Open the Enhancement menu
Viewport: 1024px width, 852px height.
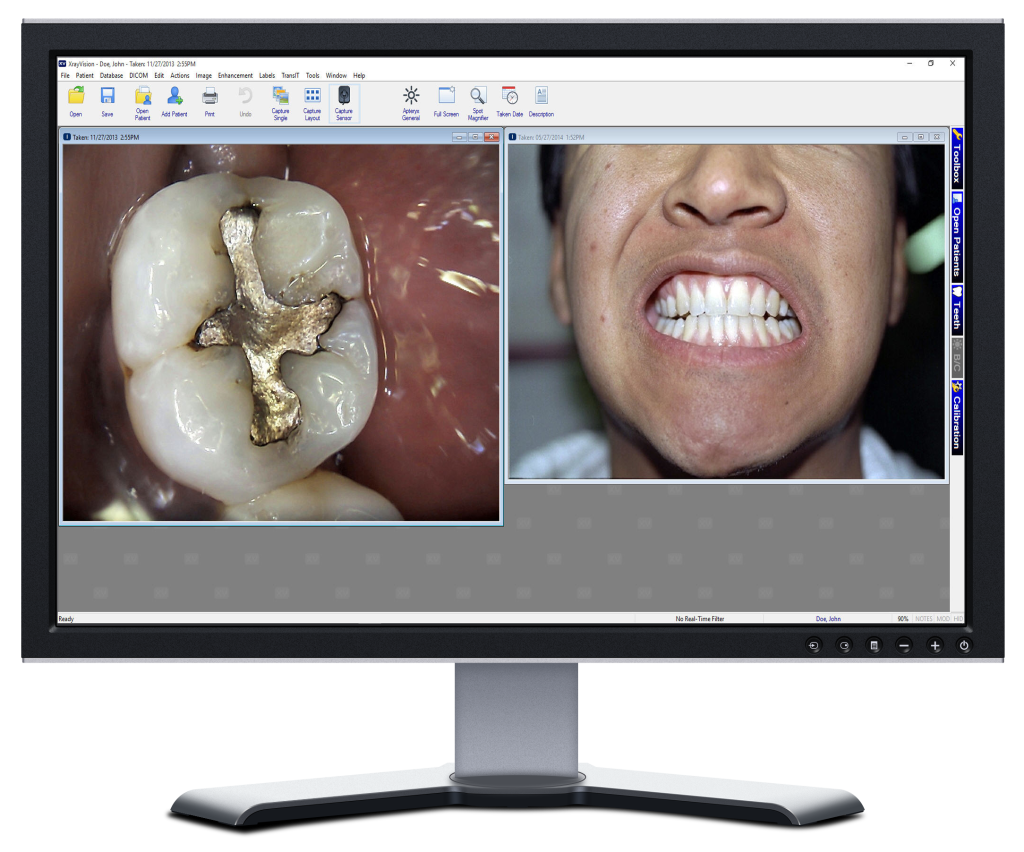(235, 75)
